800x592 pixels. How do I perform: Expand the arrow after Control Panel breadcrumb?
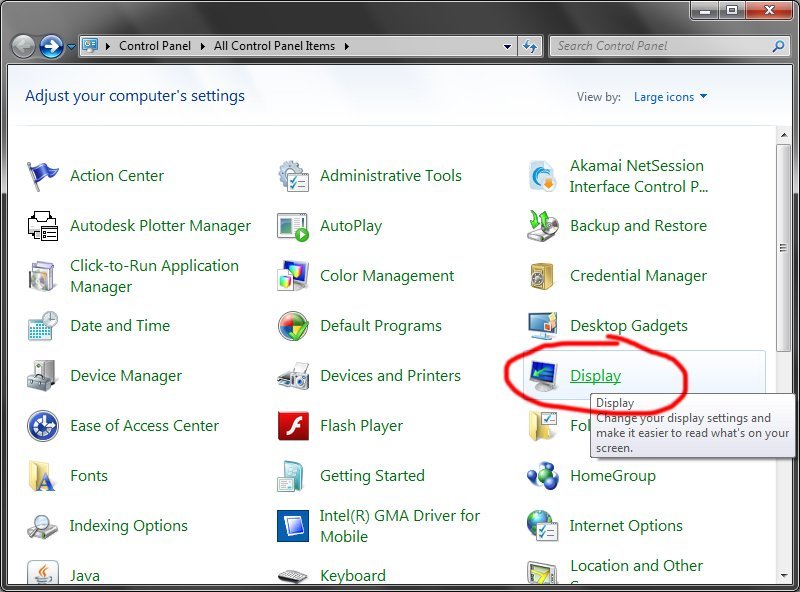[x=203, y=46]
